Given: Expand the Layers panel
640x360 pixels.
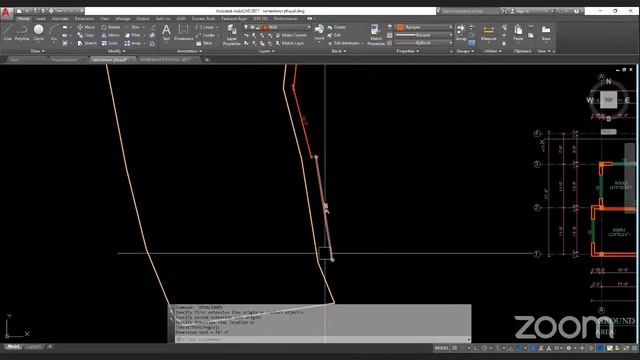Looking at the screenshot, I should pyautogui.click(x=267, y=51).
